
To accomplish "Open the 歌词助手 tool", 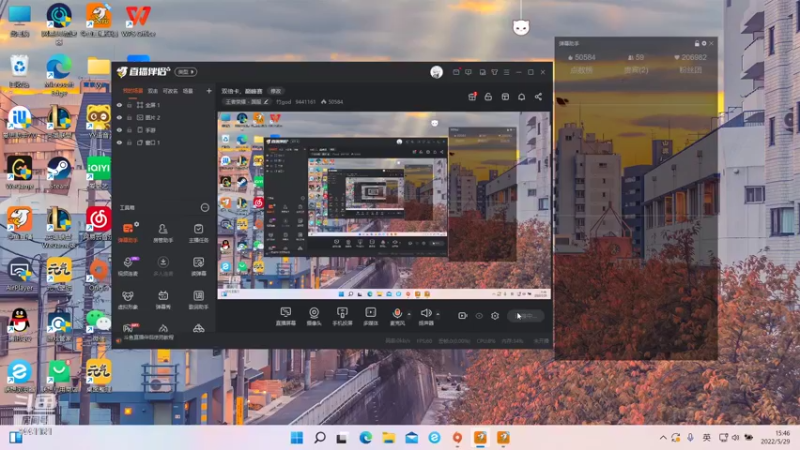I will click(x=198, y=299).
